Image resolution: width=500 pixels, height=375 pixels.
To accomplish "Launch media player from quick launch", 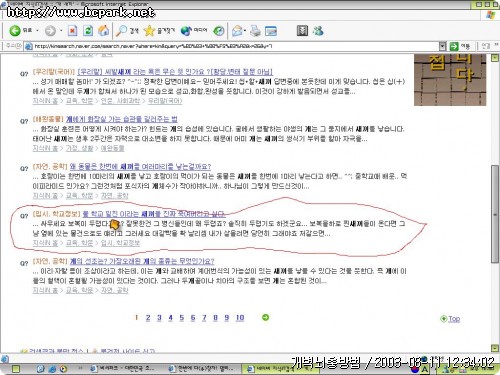I will pos(63,369).
